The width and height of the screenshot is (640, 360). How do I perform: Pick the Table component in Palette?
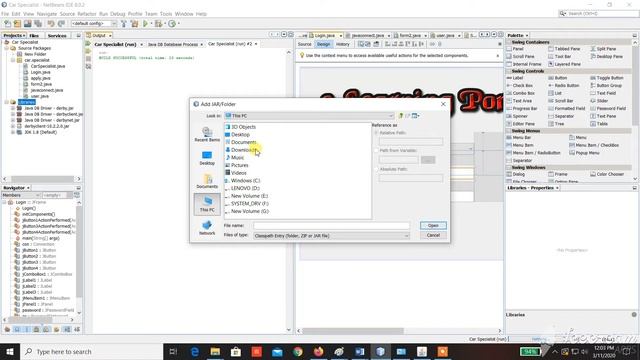[x=599, y=124]
